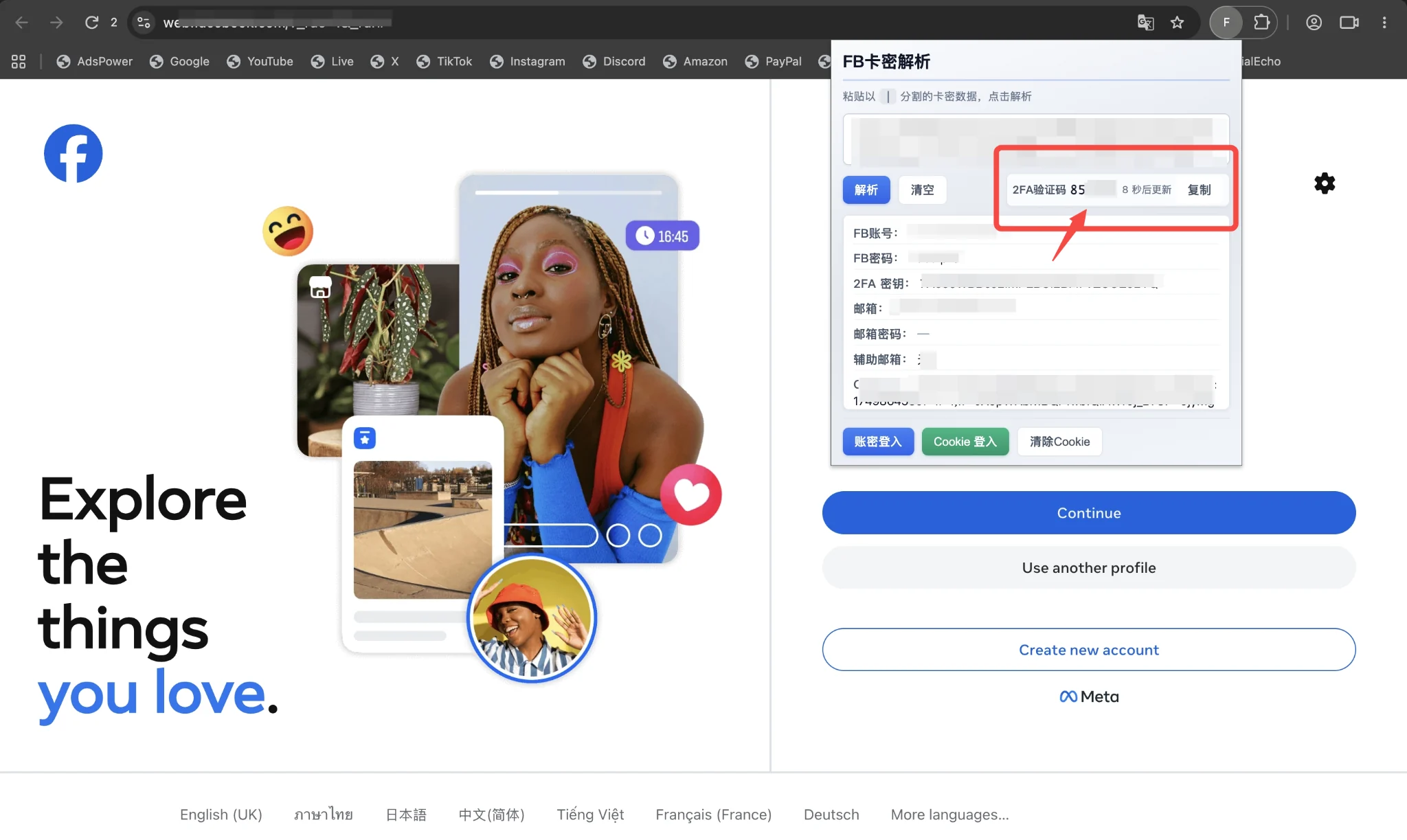Click the 清空 button
Screen dimensions: 1407x840
point(922,190)
